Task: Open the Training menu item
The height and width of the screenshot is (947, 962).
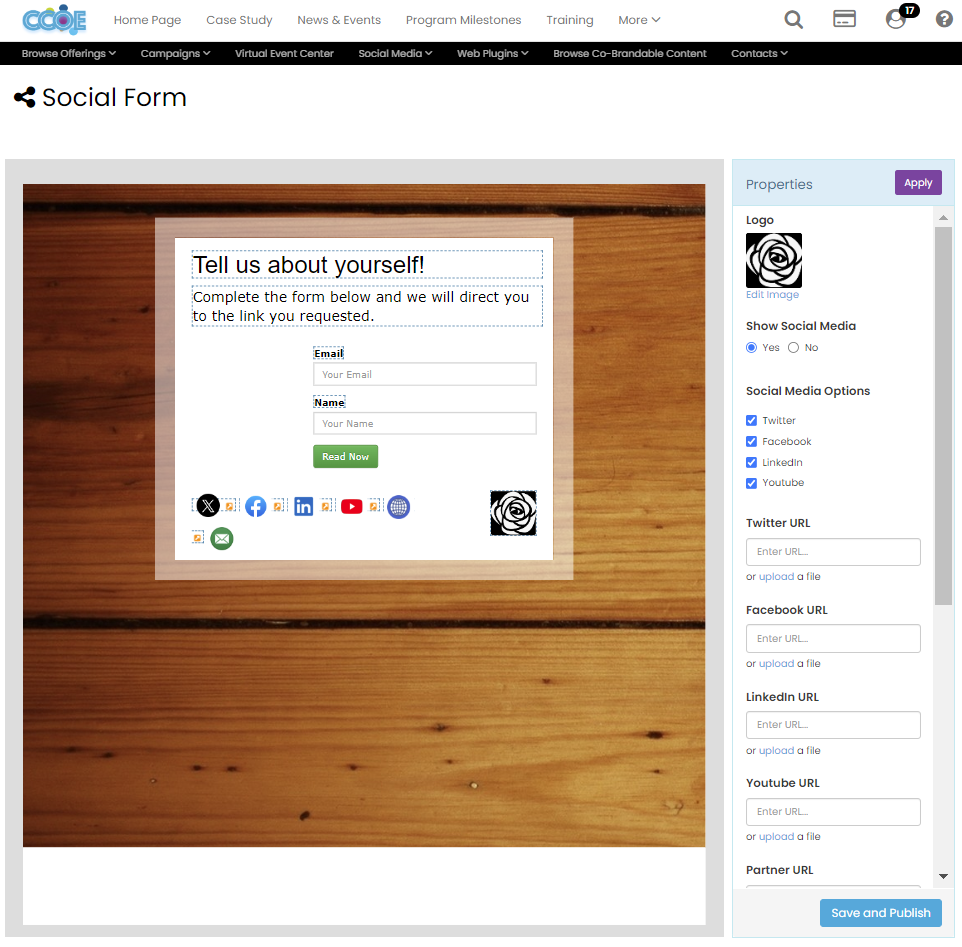Action: [570, 20]
